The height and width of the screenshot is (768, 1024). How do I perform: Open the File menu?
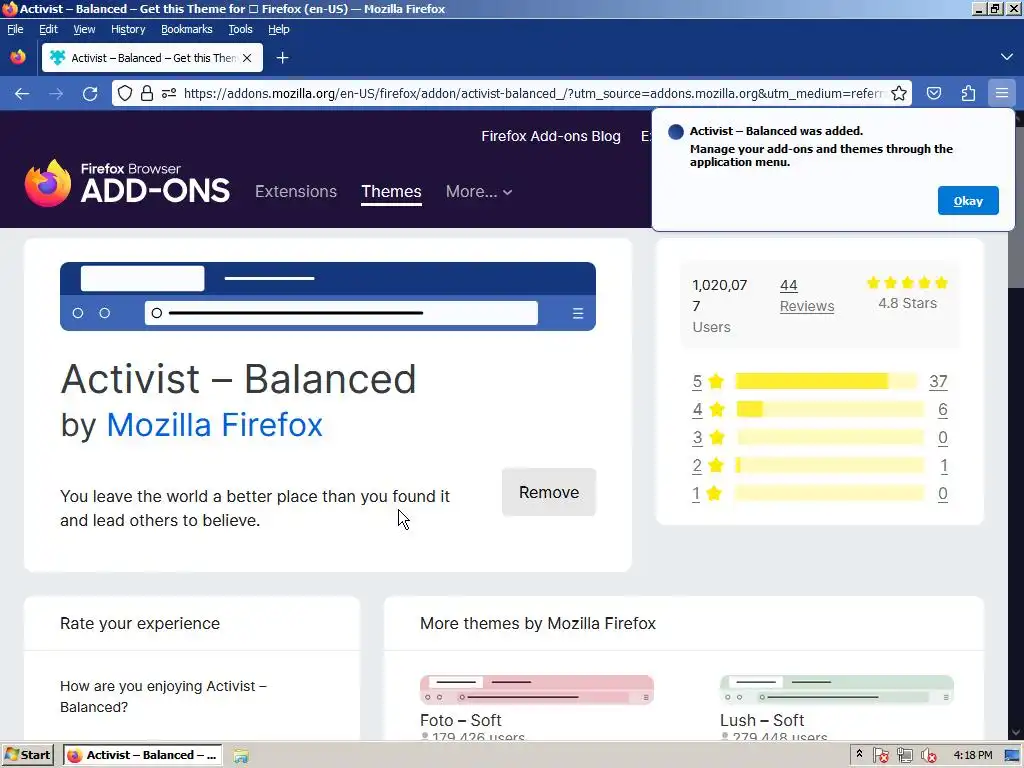(15, 29)
